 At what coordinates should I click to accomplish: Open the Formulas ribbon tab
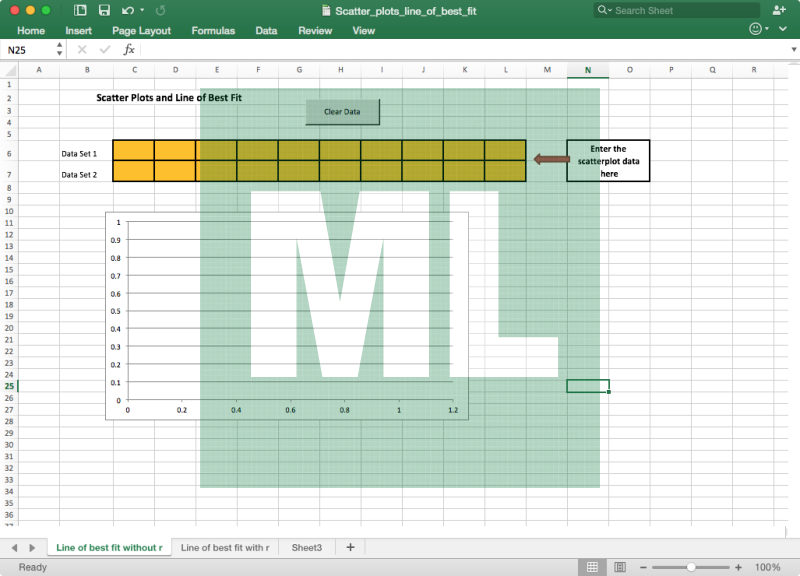[213, 30]
